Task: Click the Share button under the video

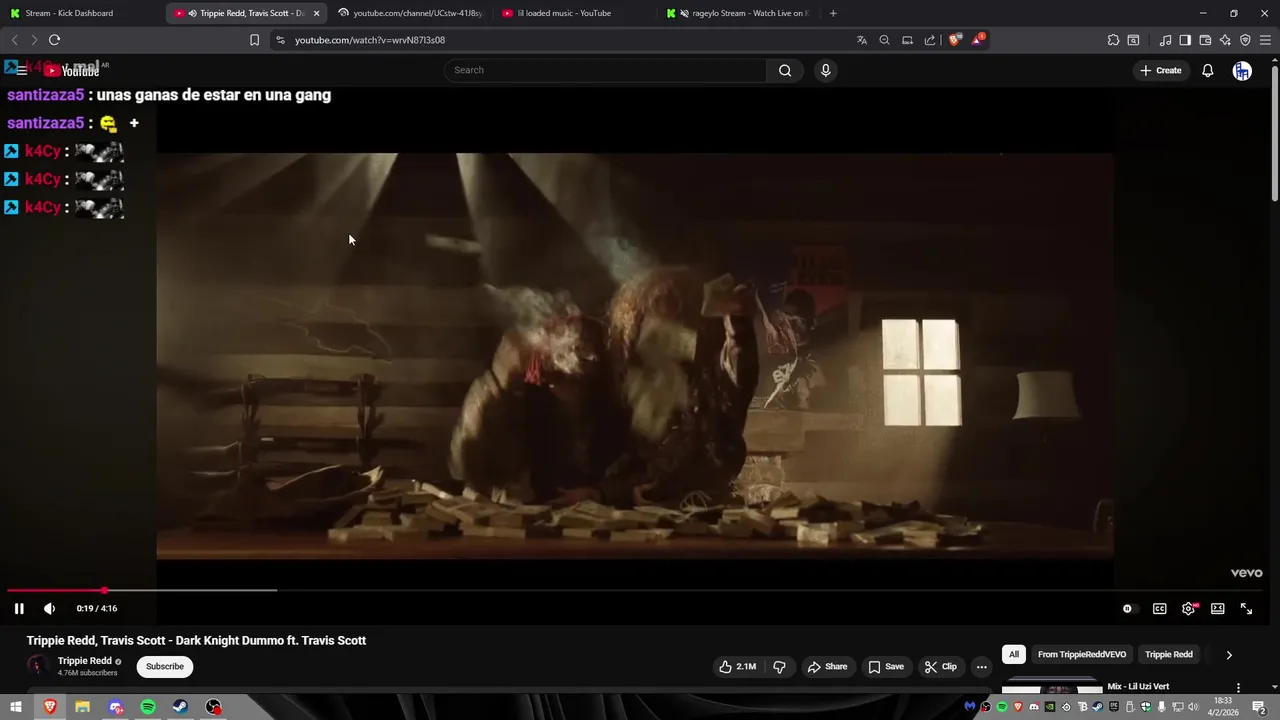Action: pos(827,667)
